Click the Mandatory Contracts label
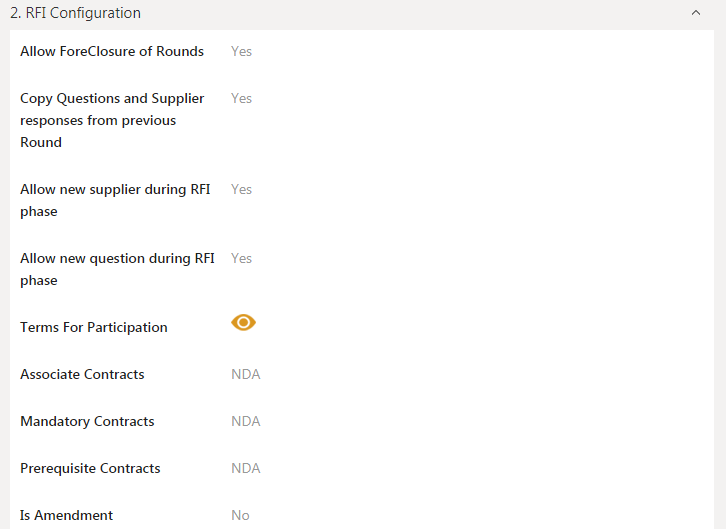The height and width of the screenshot is (529, 726). point(87,421)
